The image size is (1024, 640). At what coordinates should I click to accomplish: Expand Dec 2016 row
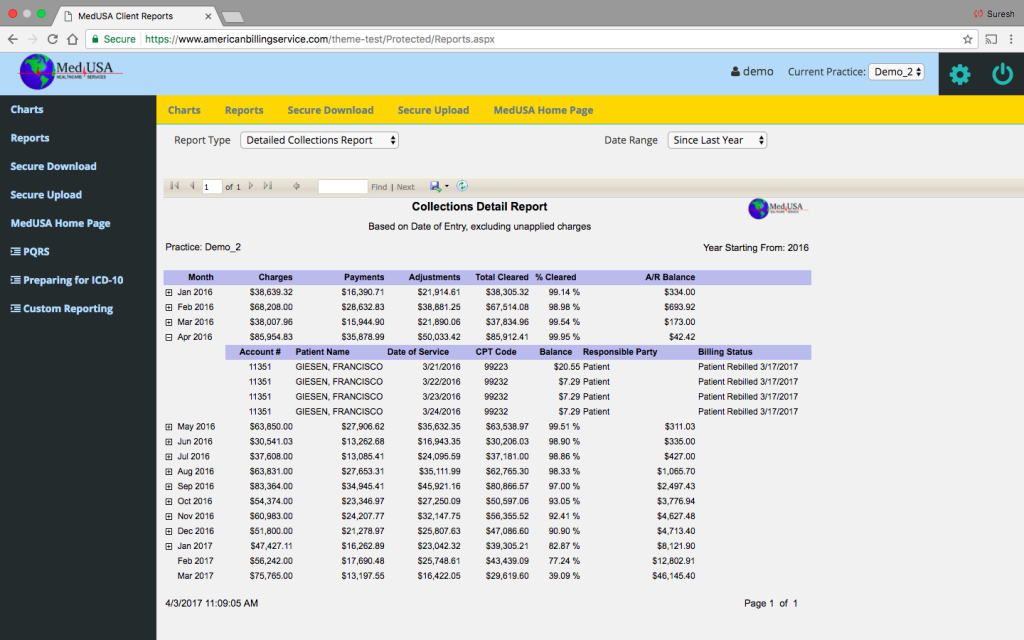click(168, 532)
